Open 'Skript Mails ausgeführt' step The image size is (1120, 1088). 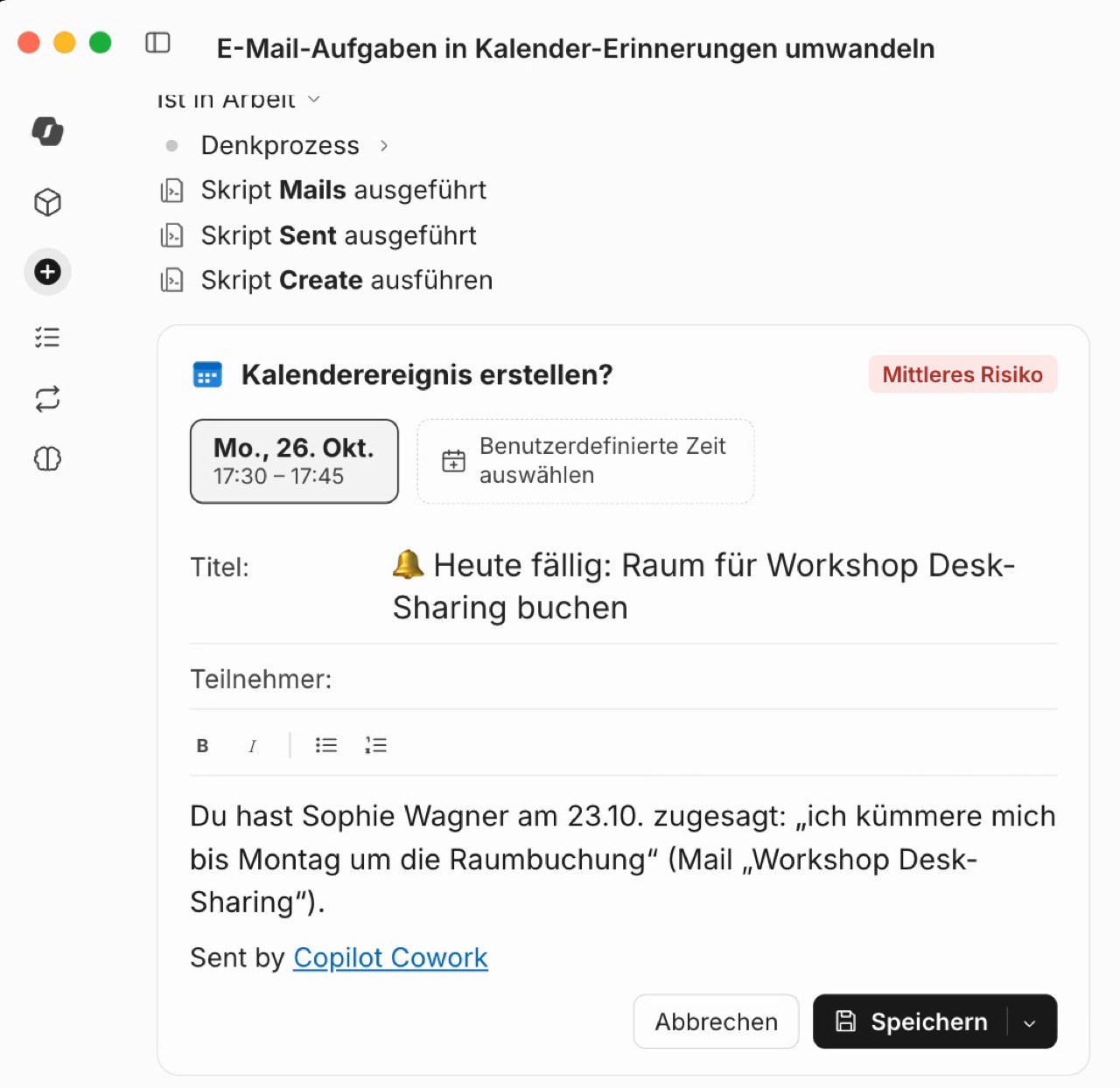click(344, 190)
